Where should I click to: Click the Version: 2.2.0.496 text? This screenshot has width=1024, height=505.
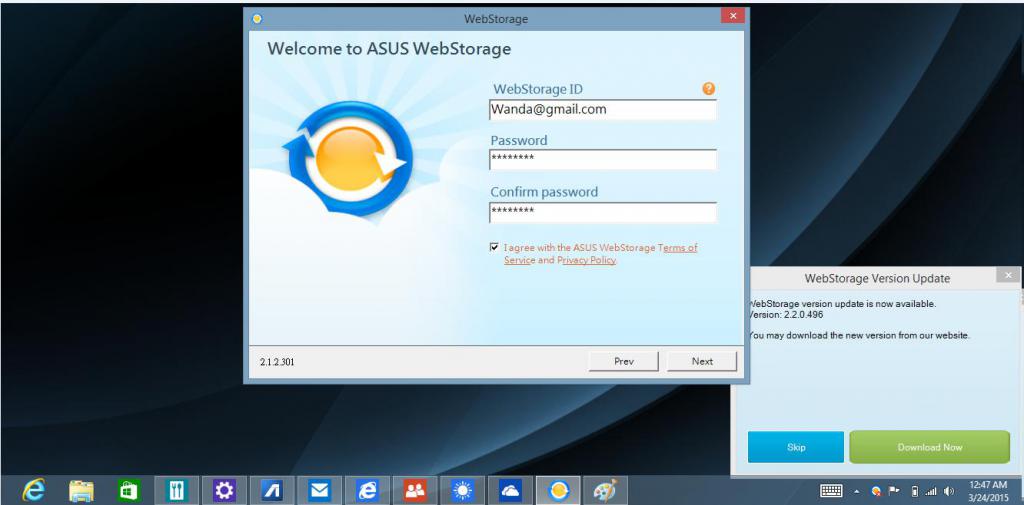click(x=786, y=314)
